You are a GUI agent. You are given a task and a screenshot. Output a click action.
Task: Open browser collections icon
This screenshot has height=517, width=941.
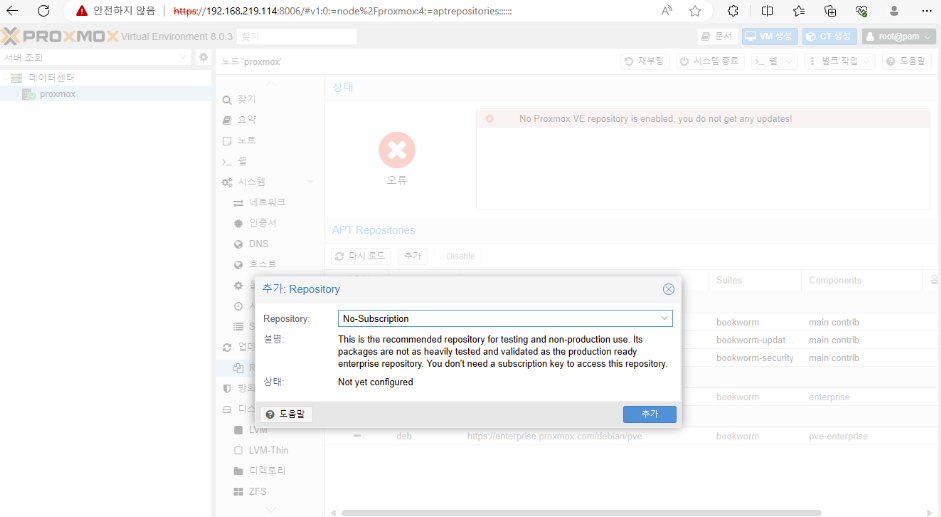point(830,11)
